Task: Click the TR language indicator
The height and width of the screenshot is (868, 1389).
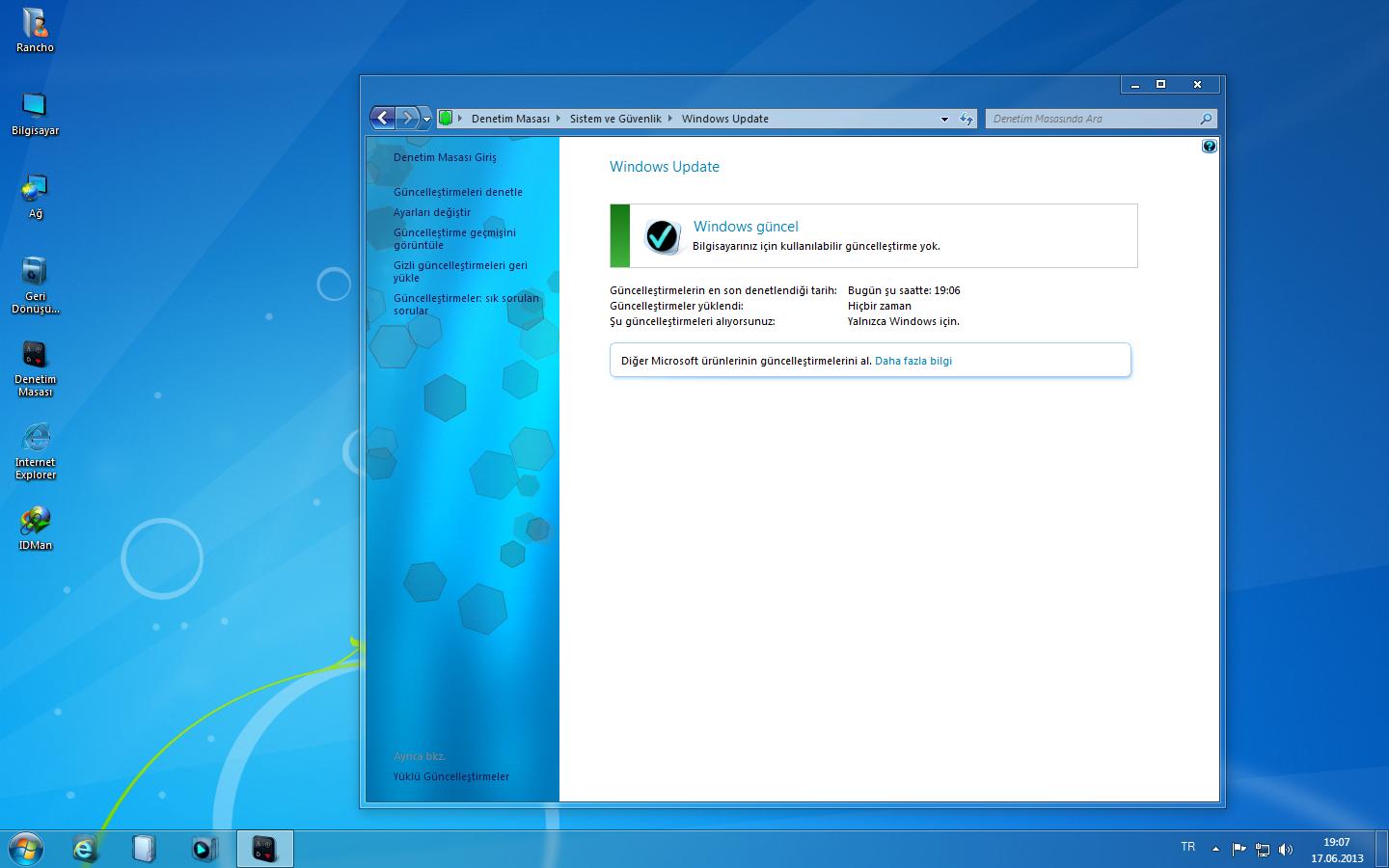Action: pos(1187,847)
